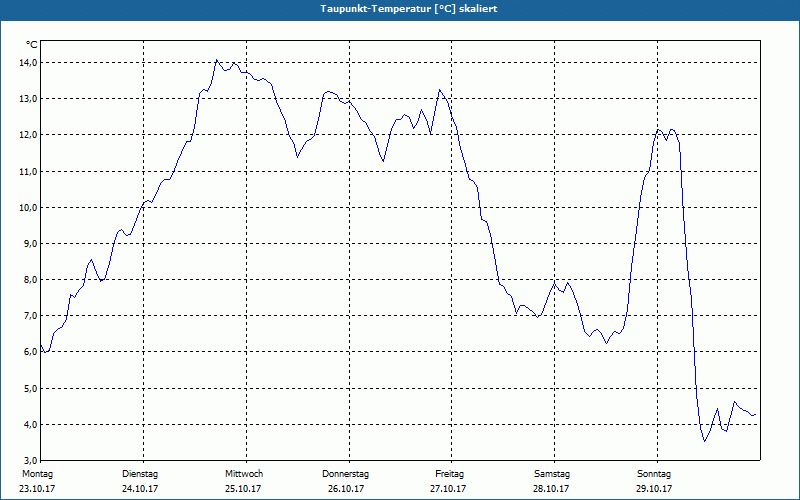The height and width of the screenshot is (500, 800).
Task: Click the Mittwoch day label
Action: click(244, 474)
